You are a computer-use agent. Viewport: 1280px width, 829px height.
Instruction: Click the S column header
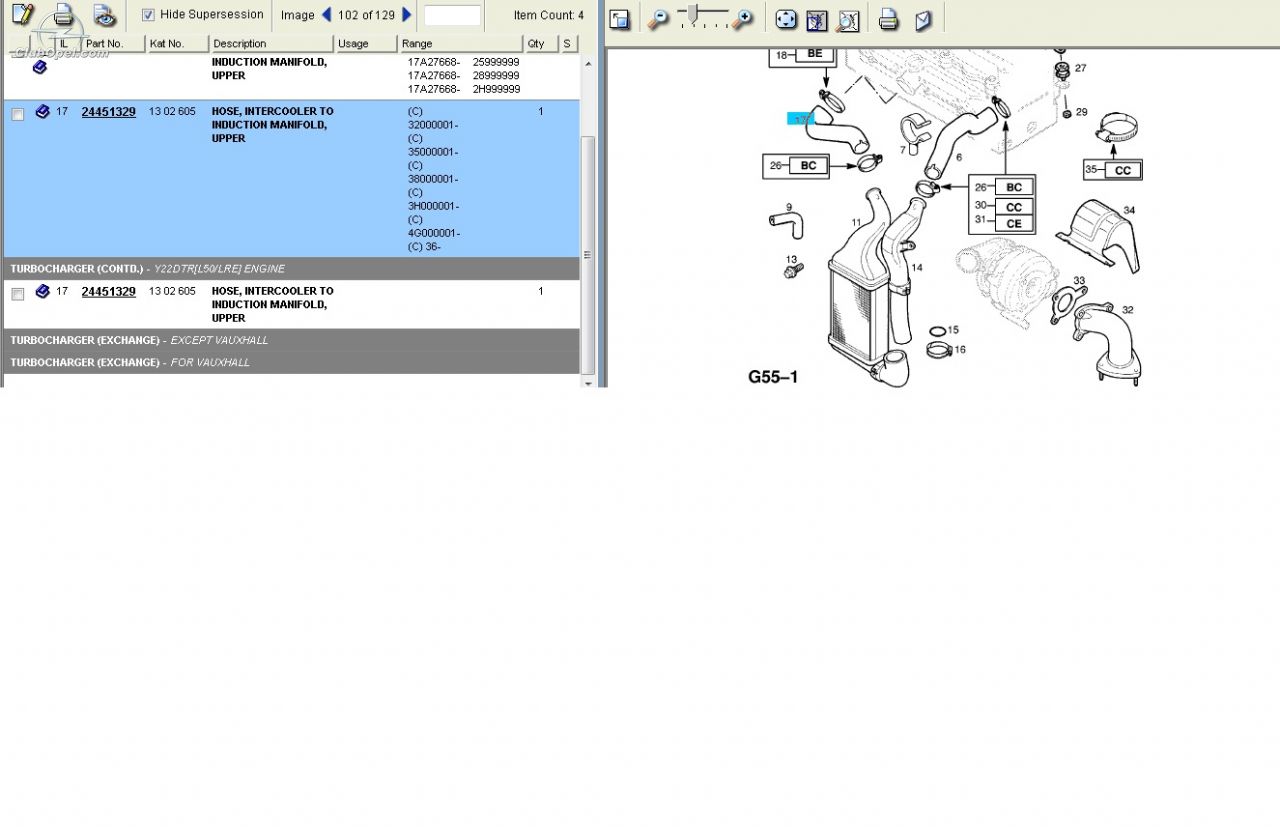pos(568,44)
